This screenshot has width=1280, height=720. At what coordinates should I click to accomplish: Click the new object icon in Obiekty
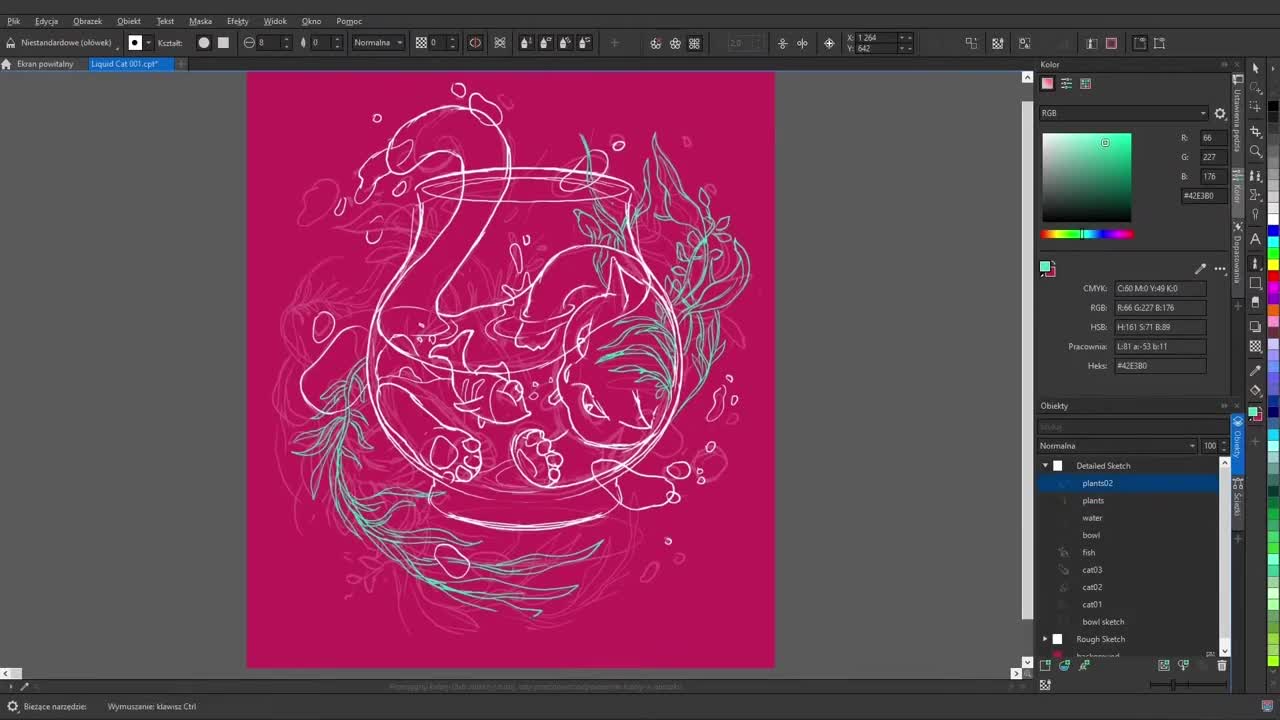point(1045,665)
